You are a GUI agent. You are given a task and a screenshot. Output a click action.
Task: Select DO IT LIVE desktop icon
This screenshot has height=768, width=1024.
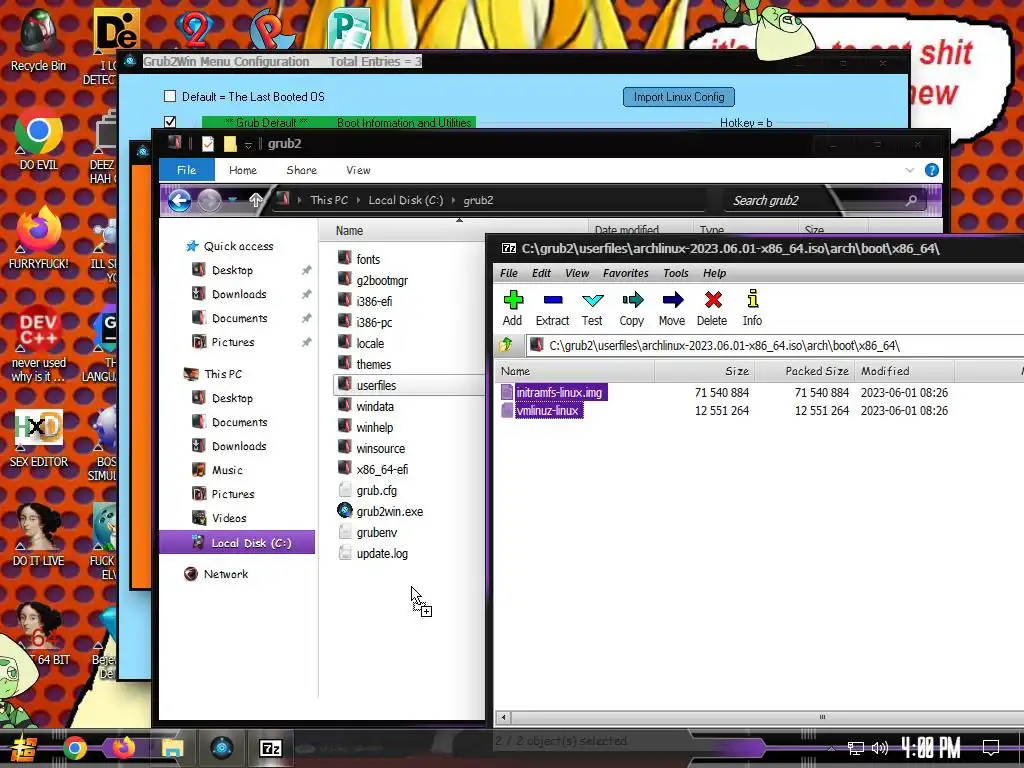[39, 536]
